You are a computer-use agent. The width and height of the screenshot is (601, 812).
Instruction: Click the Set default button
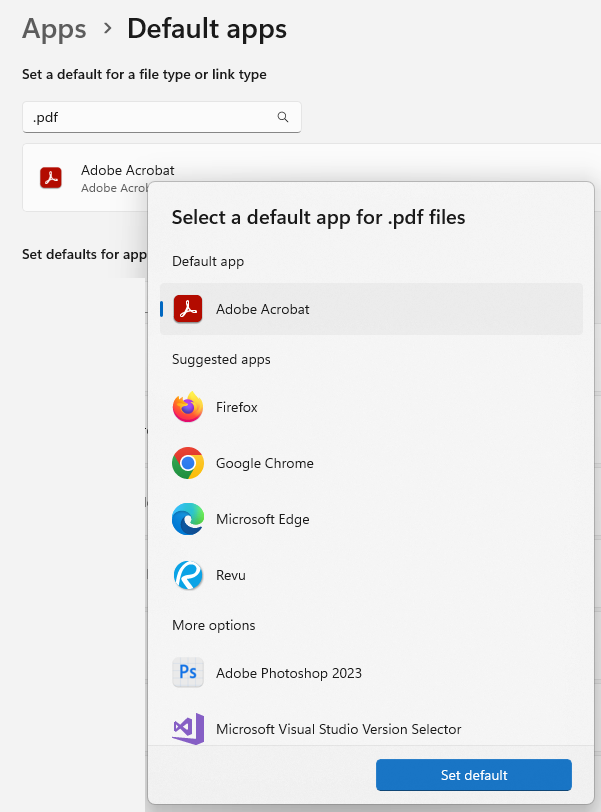474,775
